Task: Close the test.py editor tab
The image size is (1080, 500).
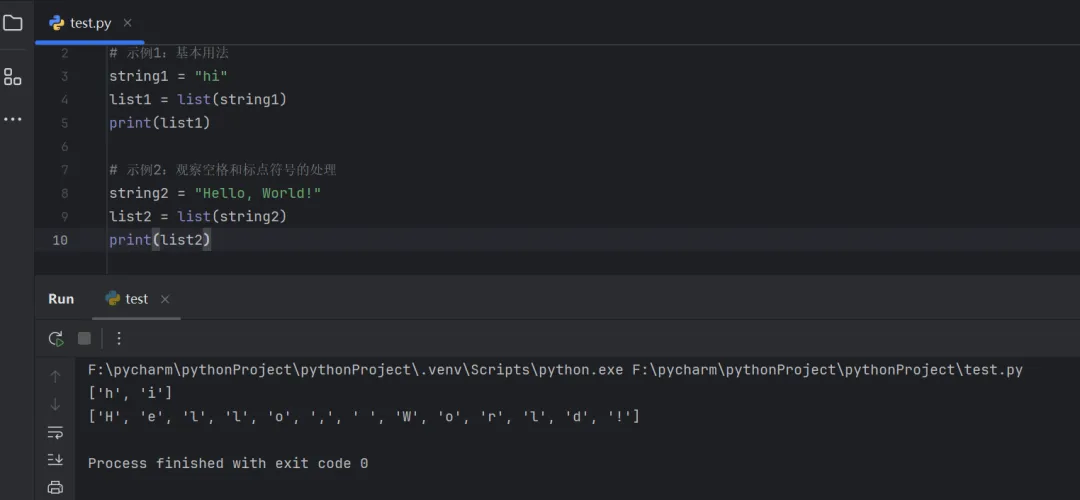Action: (127, 23)
